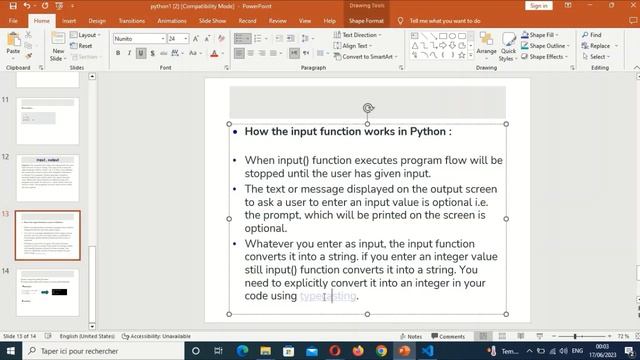Click the Find button
The image size is (640, 360).
[x=592, y=35]
